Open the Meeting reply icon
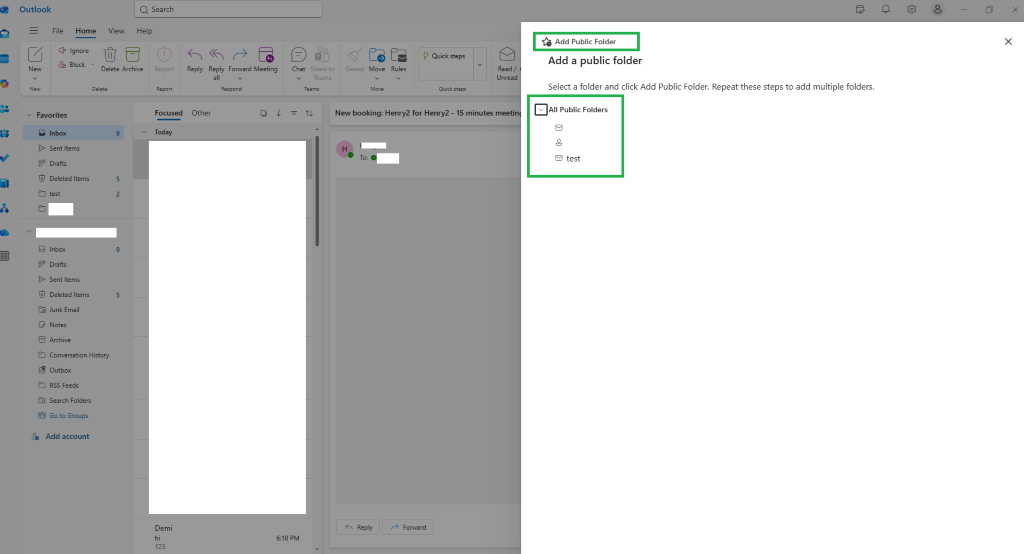Image resolution: width=1024 pixels, height=554 pixels. tap(266, 54)
